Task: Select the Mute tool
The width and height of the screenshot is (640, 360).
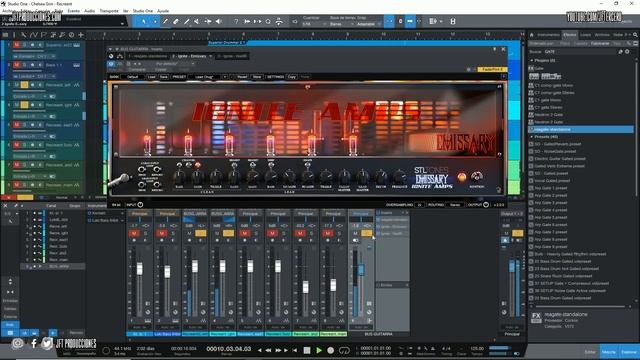Action: [197, 21]
